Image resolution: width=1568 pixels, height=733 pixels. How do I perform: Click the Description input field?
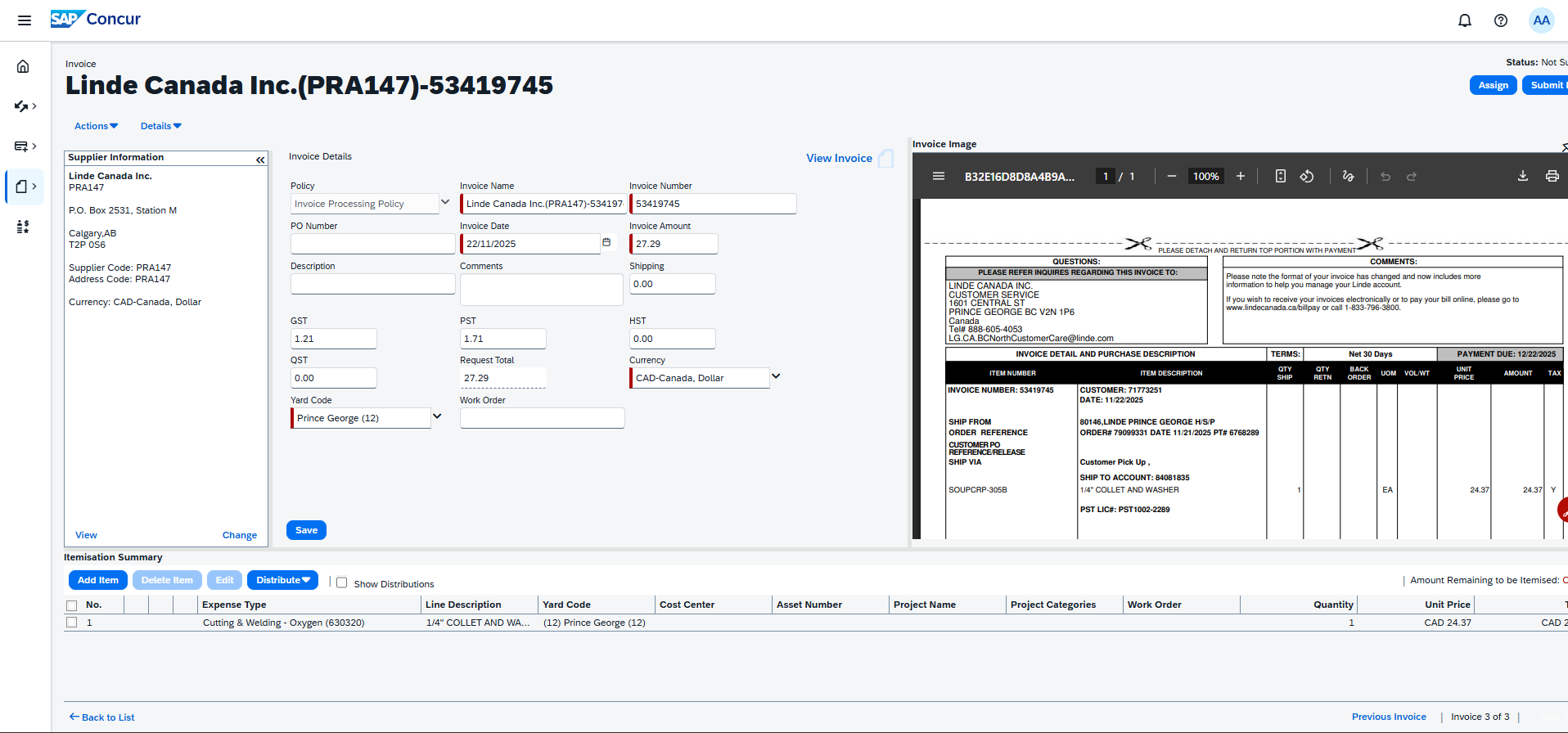click(372, 284)
